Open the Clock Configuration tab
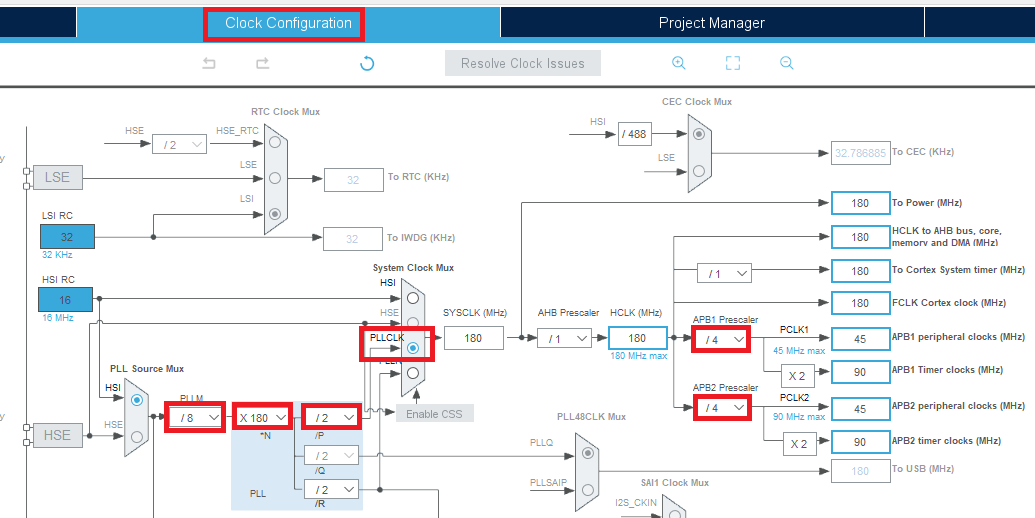 tap(288, 23)
